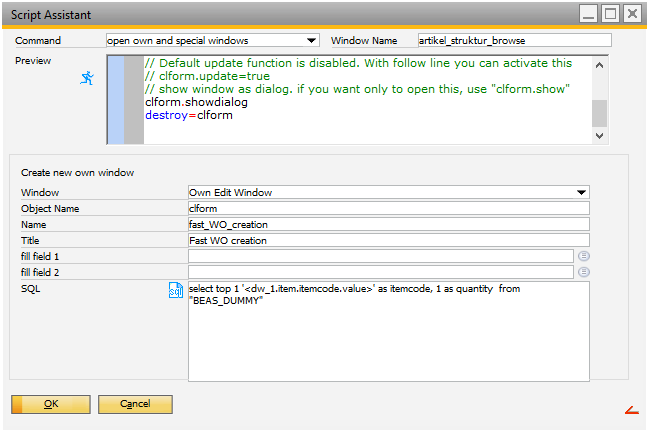
Task: Click the fill field 1 picker icon
Action: (583, 256)
